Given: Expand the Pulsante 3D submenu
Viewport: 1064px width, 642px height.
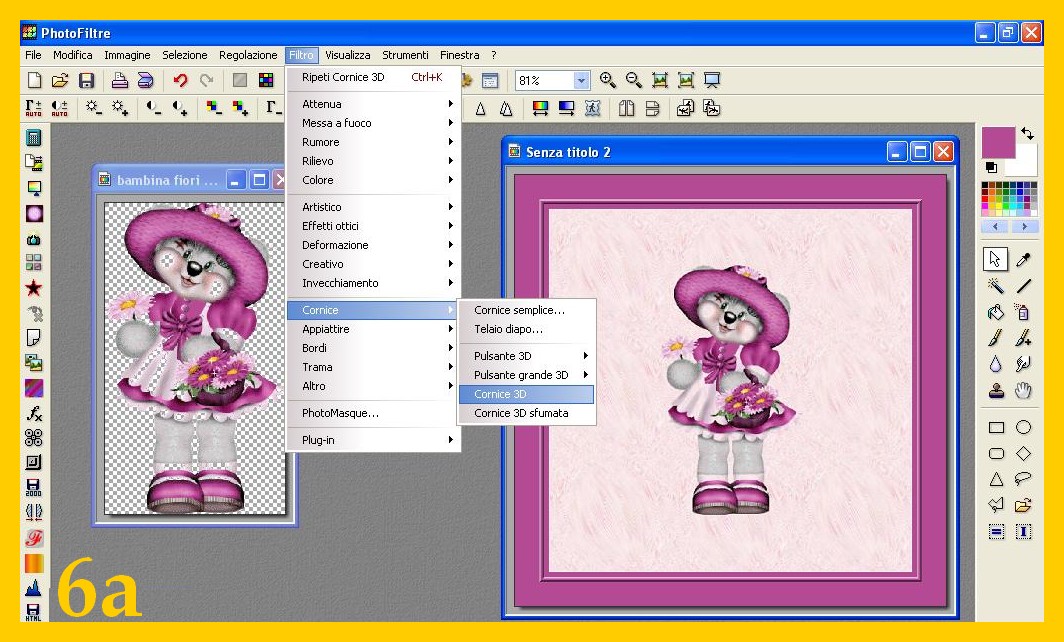Looking at the screenshot, I should pyautogui.click(x=527, y=356).
